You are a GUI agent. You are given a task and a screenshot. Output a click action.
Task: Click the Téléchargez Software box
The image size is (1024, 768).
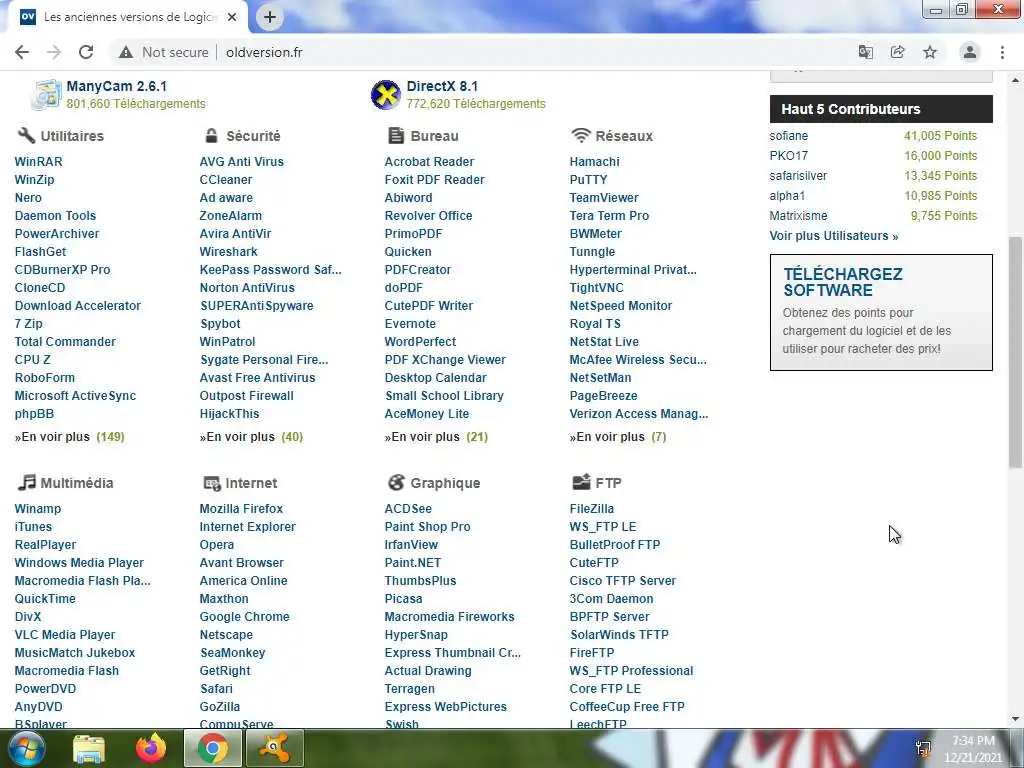point(881,312)
